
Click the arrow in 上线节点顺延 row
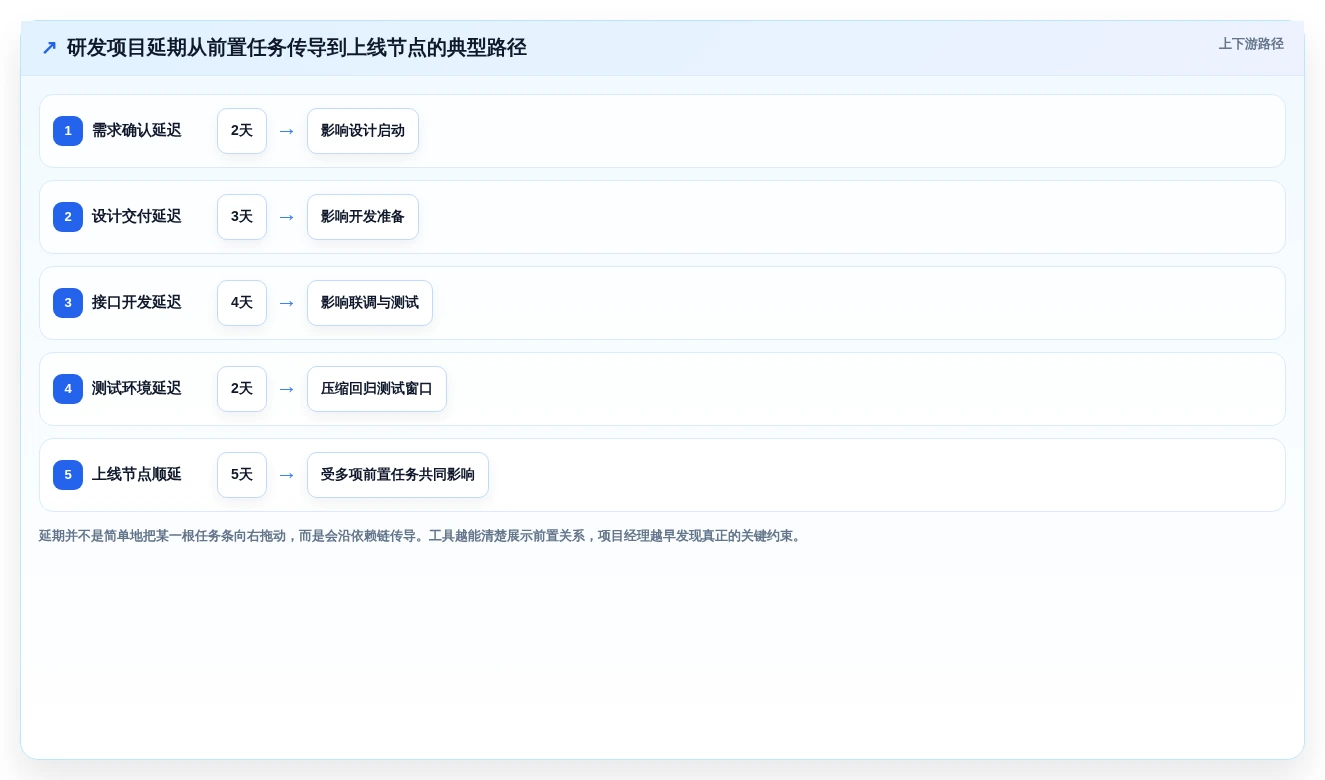pos(287,475)
